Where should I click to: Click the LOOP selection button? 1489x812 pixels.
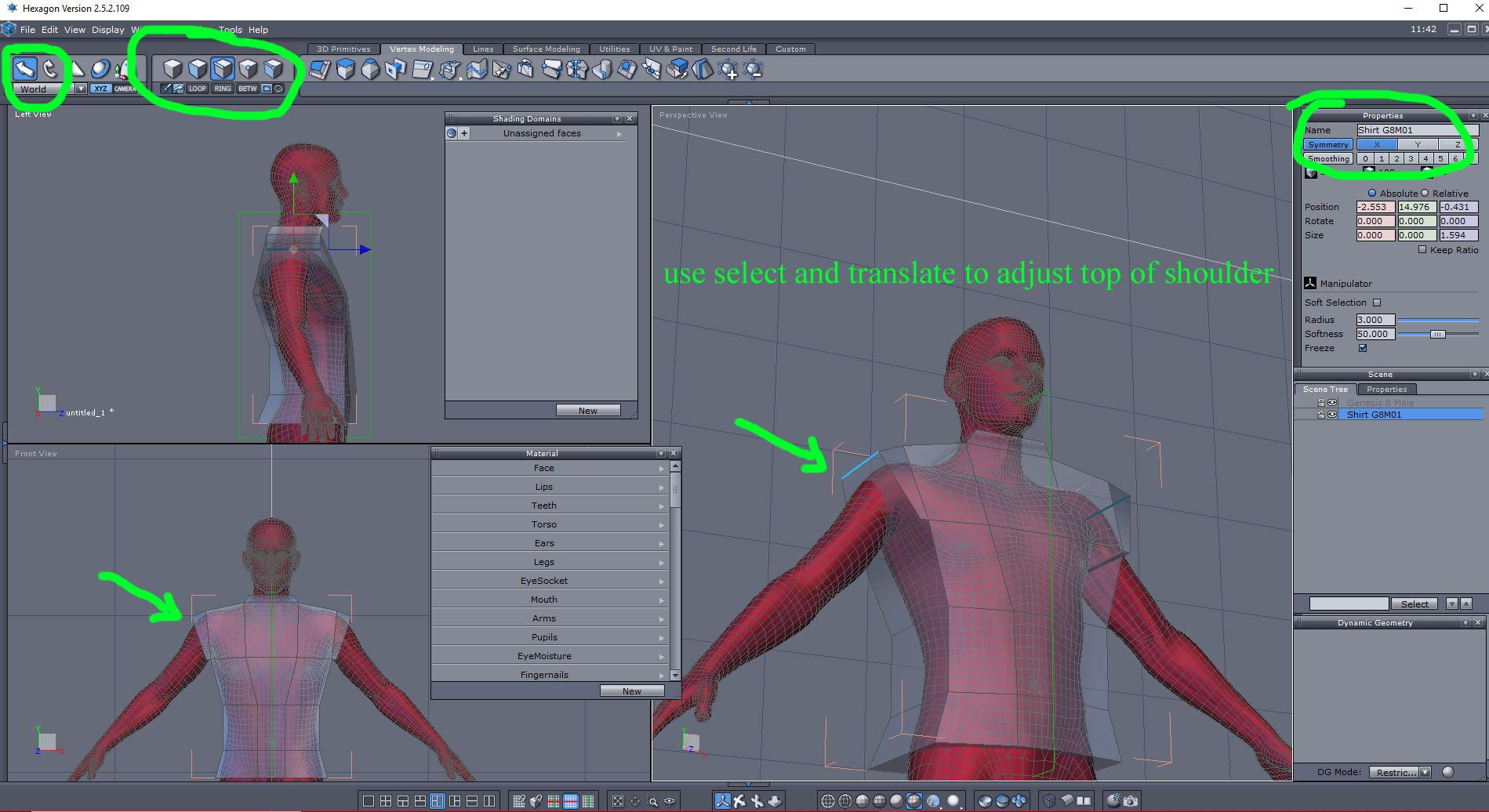point(198,89)
